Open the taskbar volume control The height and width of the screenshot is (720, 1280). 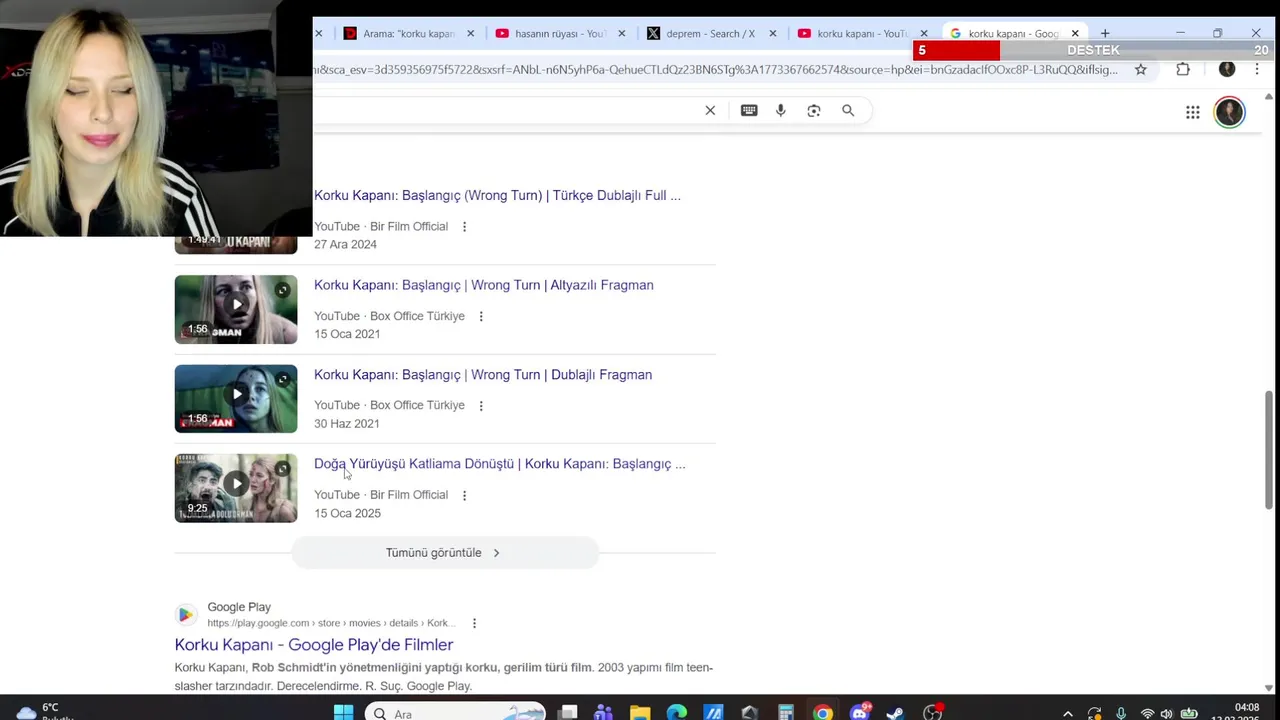pyautogui.click(x=1166, y=713)
